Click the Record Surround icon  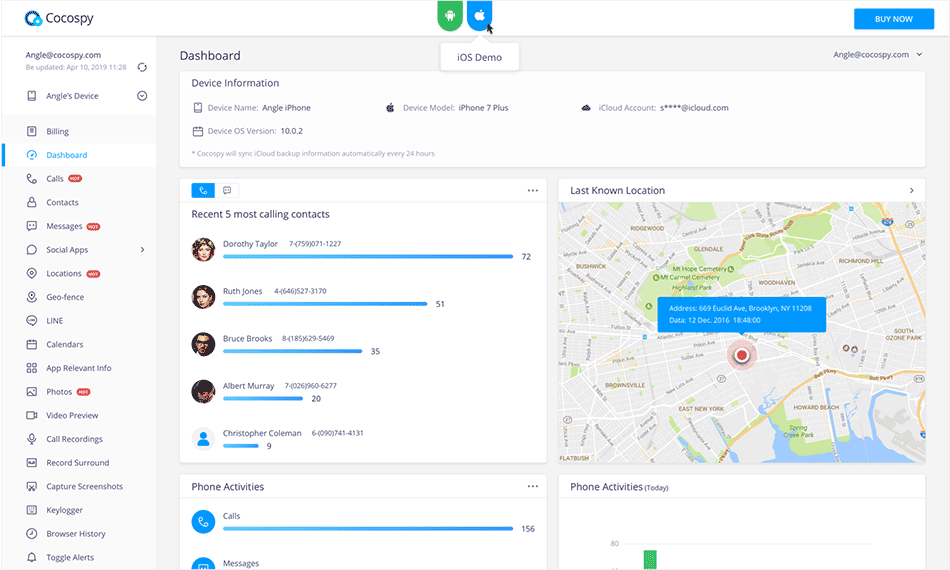coord(32,462)
